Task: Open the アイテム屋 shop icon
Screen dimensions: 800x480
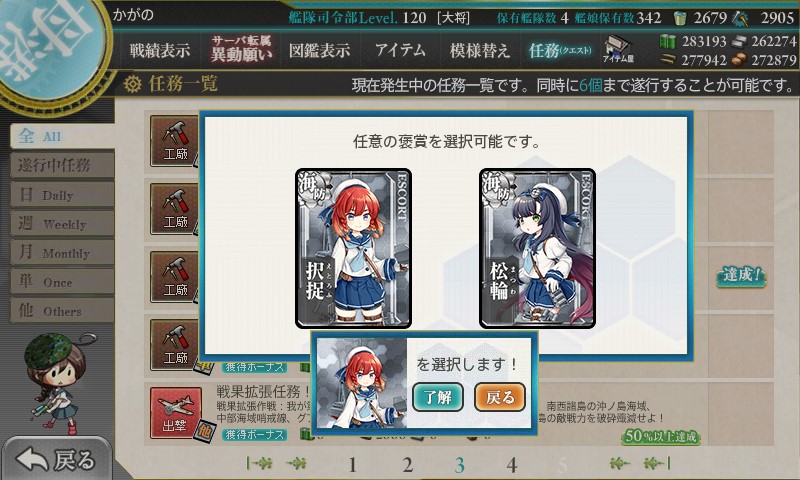Action: pyautogui.click(x=618, y=49)
